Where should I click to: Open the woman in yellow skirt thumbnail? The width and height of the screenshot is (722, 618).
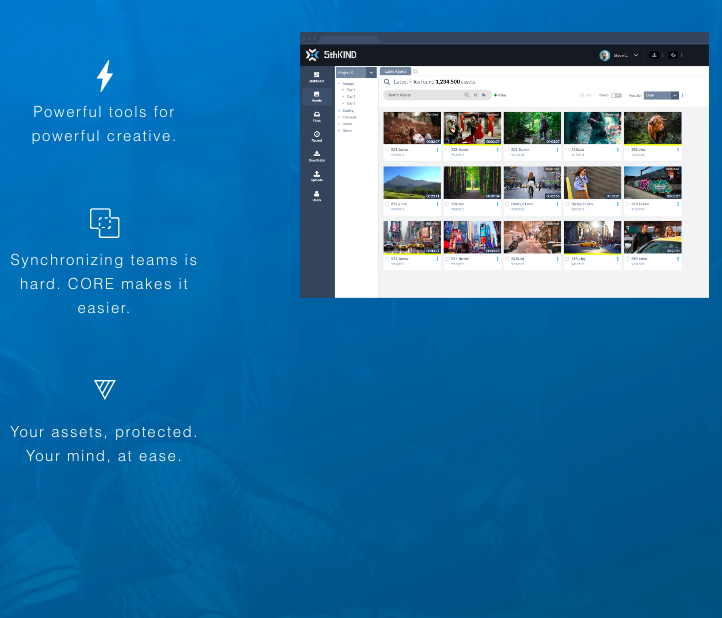592,182
